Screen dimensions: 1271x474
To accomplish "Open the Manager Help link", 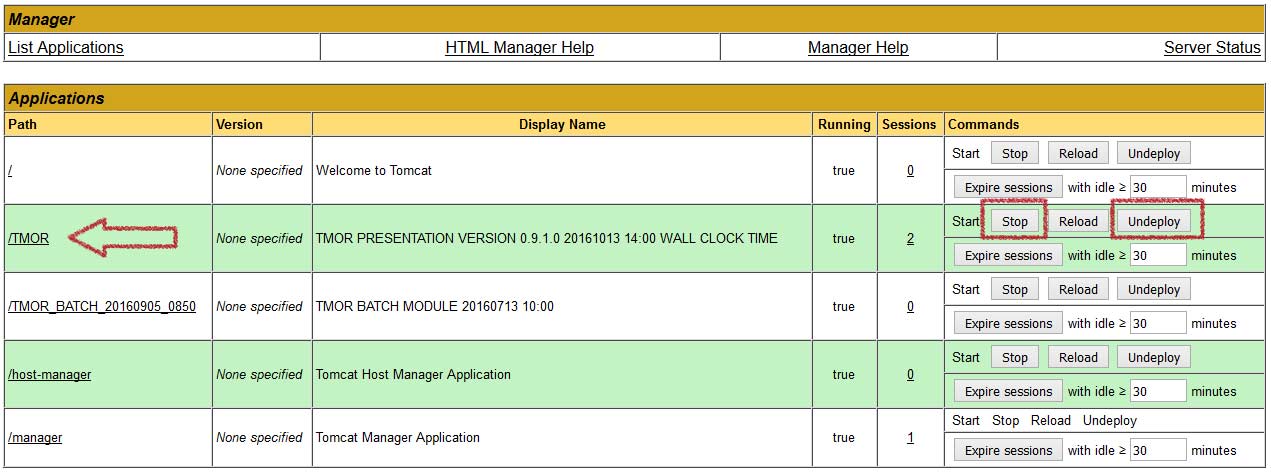I will (858, 48).
